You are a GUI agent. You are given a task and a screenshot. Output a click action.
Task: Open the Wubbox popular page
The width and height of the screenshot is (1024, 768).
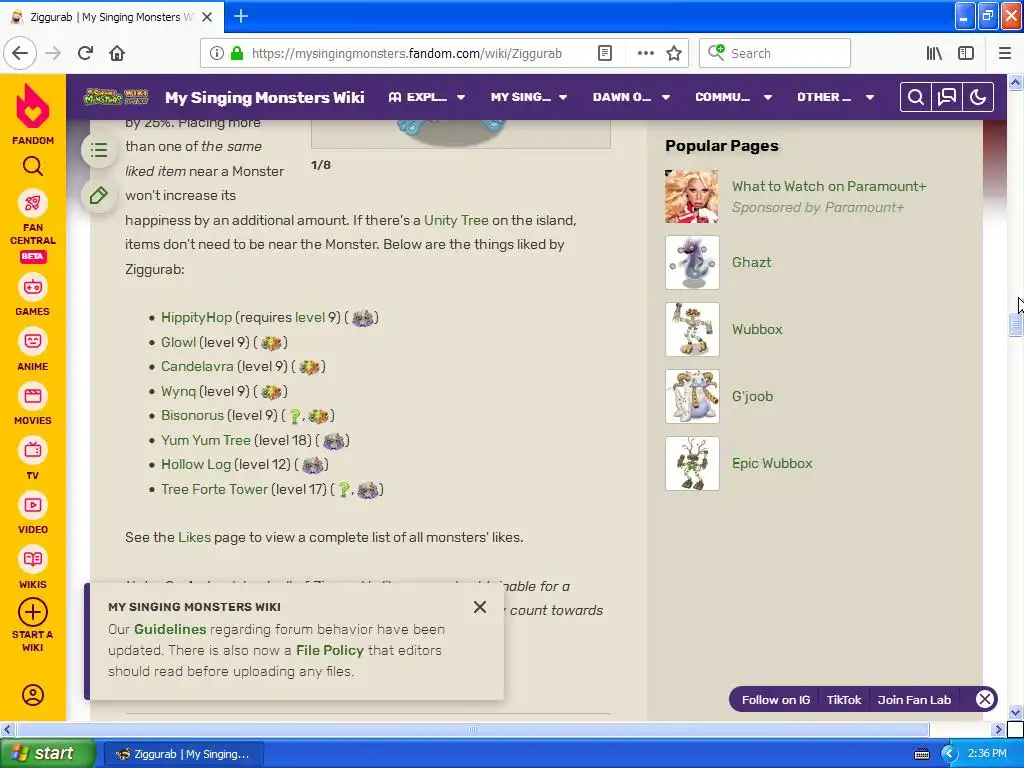pos(757,329)
